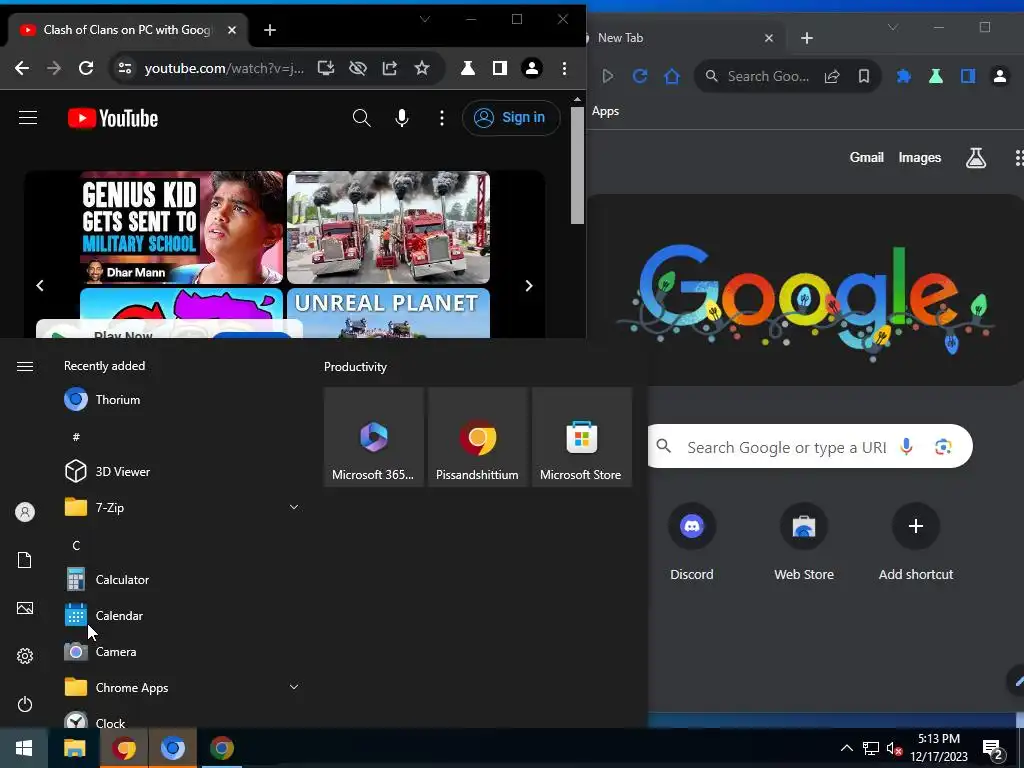Show hidden system tray icons
The image size is (1024, 768).
(846, 748)
